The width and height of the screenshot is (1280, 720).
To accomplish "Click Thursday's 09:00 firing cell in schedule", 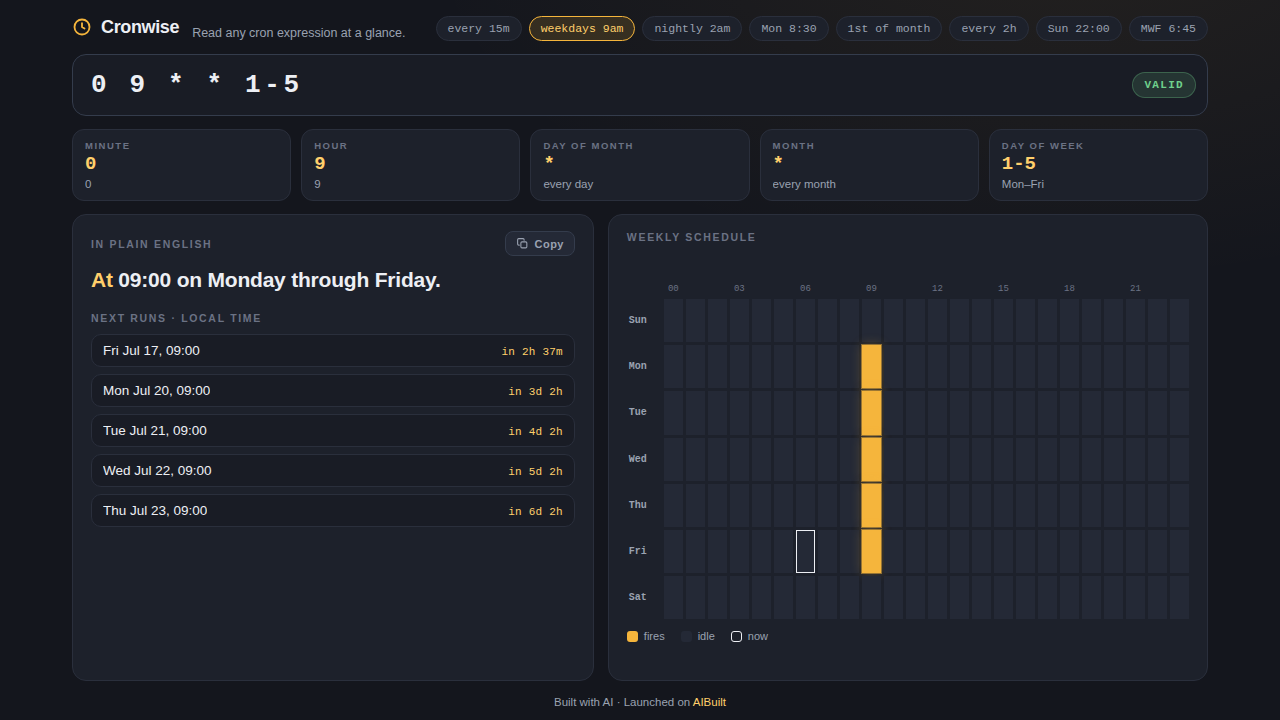I will (871, 505).
